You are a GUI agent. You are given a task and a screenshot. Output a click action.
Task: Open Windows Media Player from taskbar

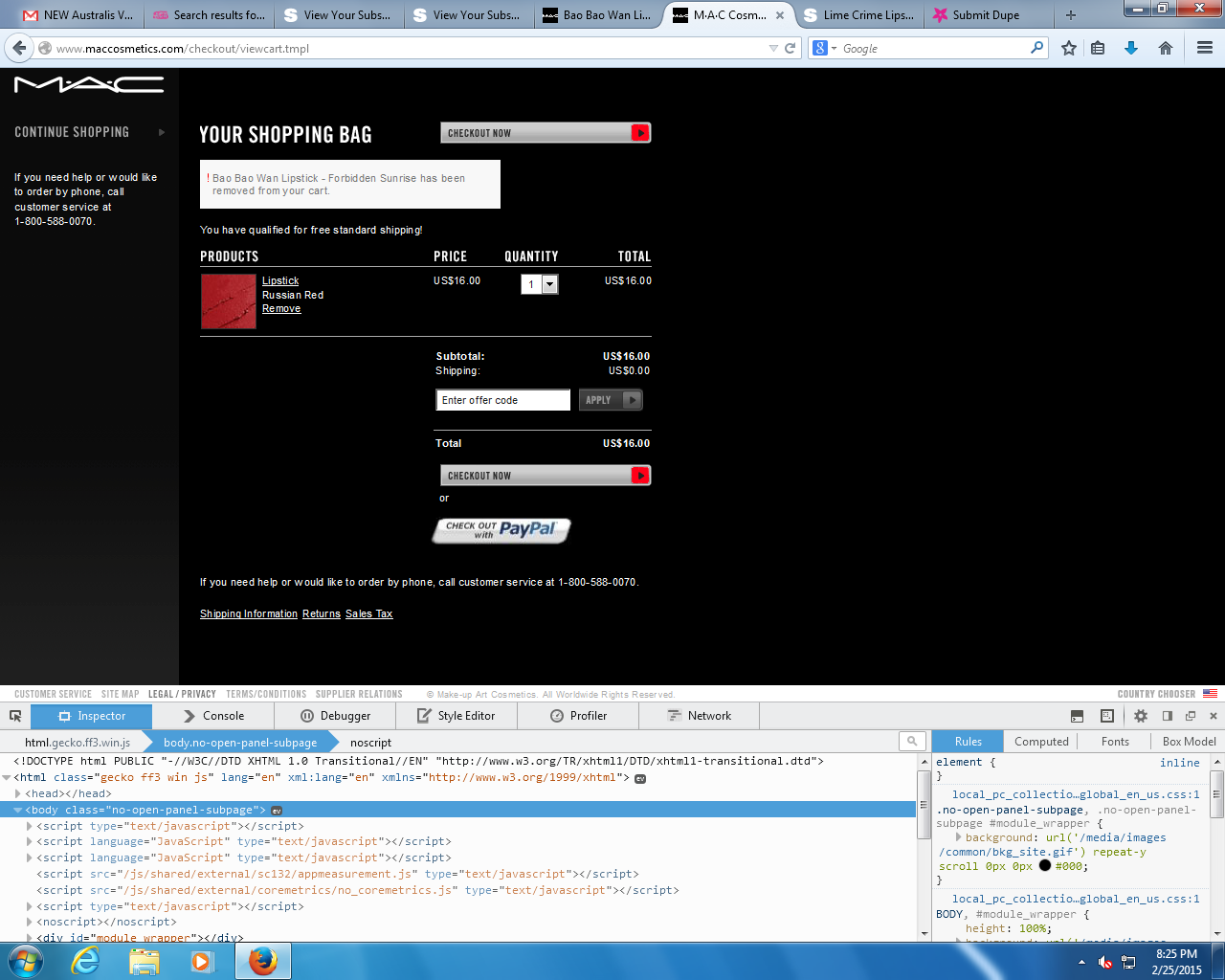(x=202, y=961)
